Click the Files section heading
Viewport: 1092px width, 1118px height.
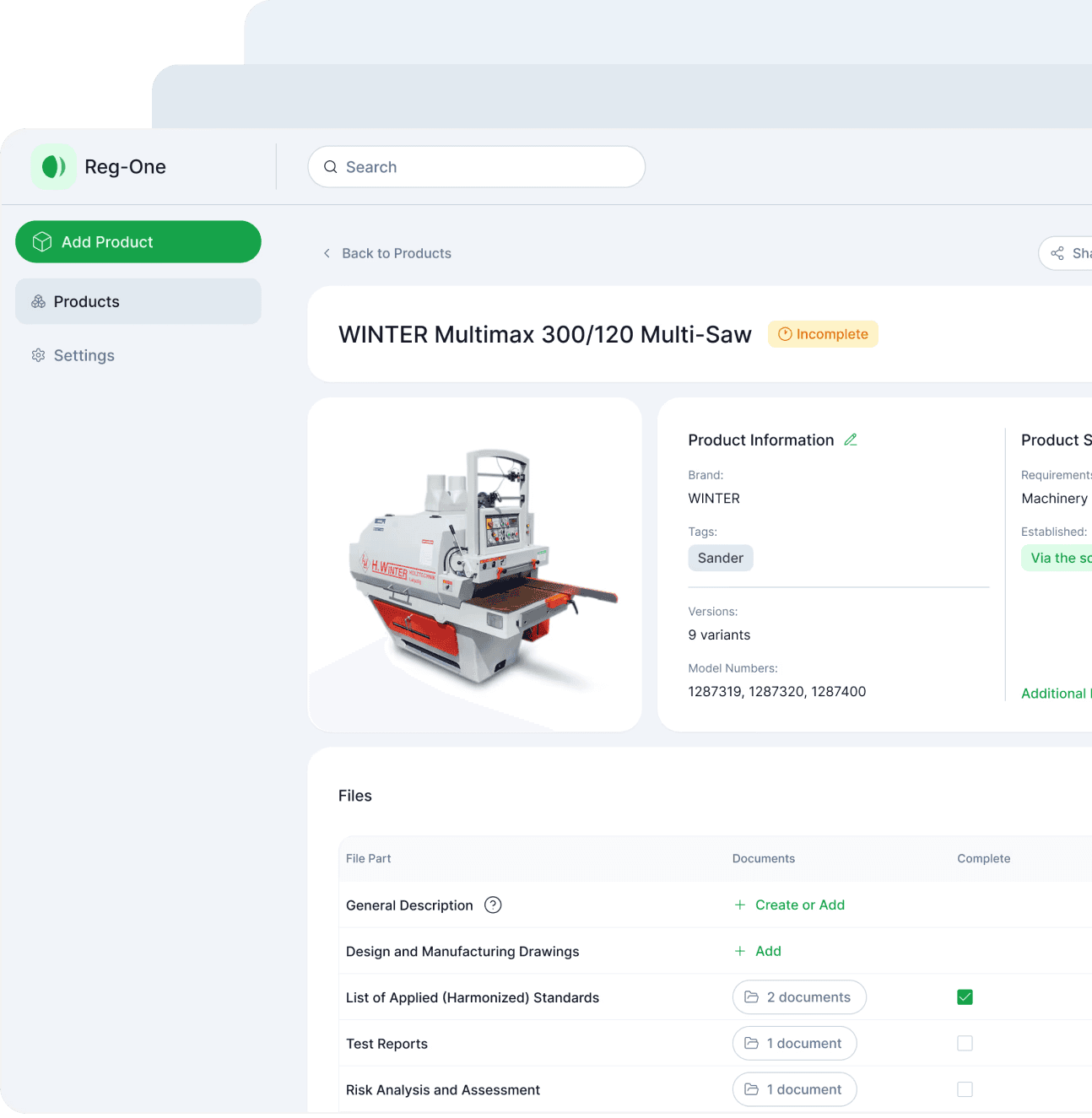coord(355,796)
